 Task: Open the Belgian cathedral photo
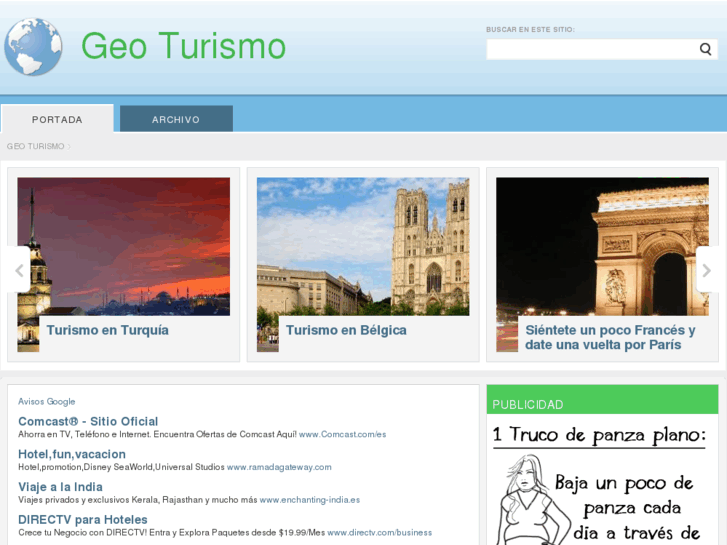pyautogui.click(x=363, y=246)
